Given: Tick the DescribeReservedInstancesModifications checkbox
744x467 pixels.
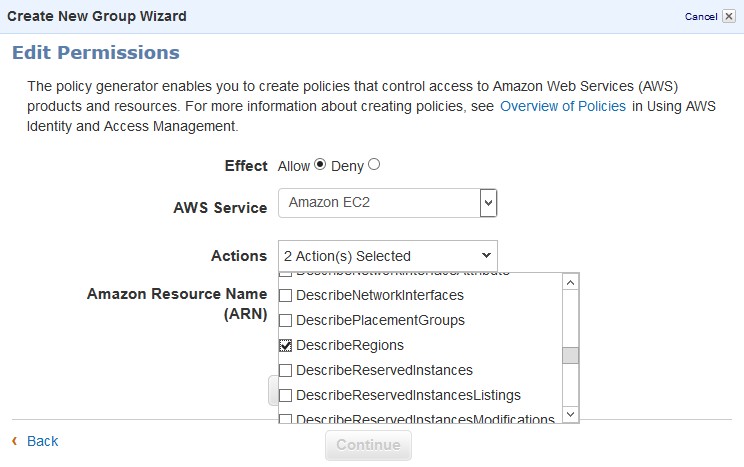Looking at the screenshot, I should pos(286,418).
